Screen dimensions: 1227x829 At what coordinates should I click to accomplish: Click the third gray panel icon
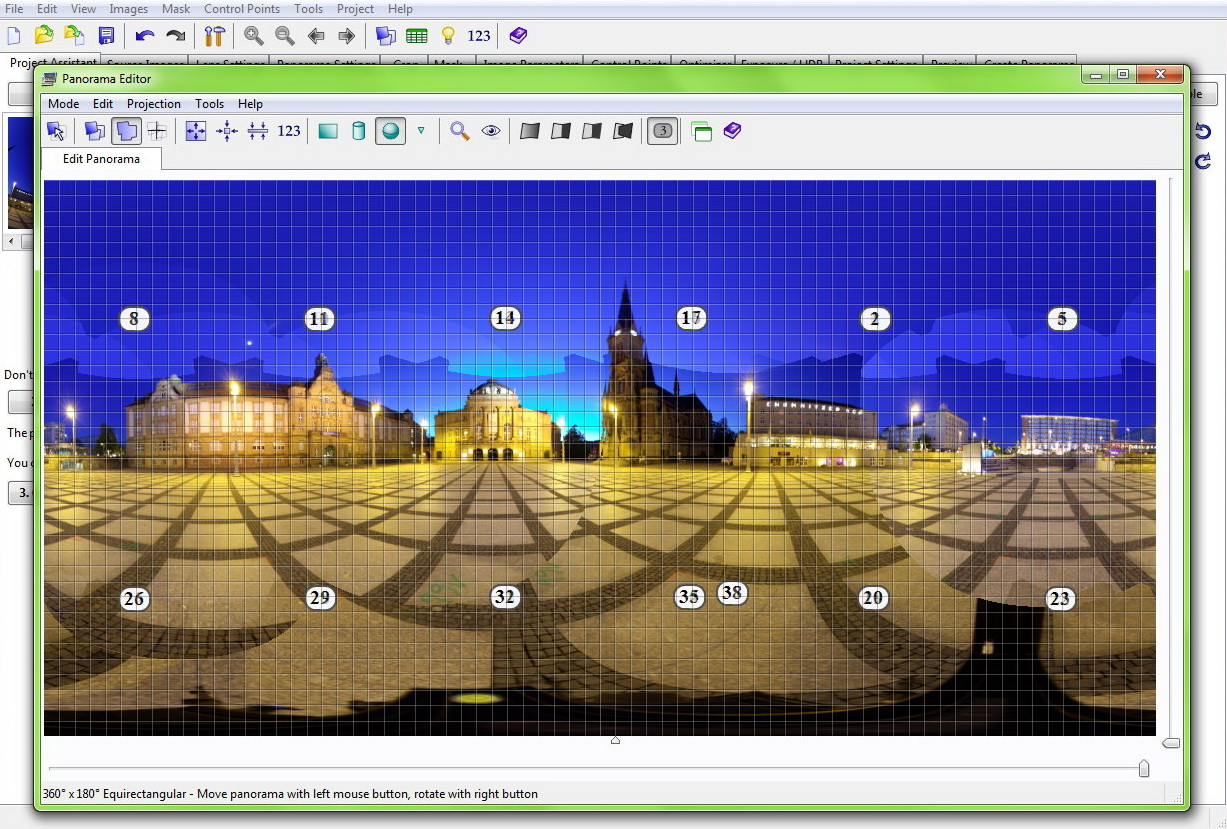(x=592, y=131)
